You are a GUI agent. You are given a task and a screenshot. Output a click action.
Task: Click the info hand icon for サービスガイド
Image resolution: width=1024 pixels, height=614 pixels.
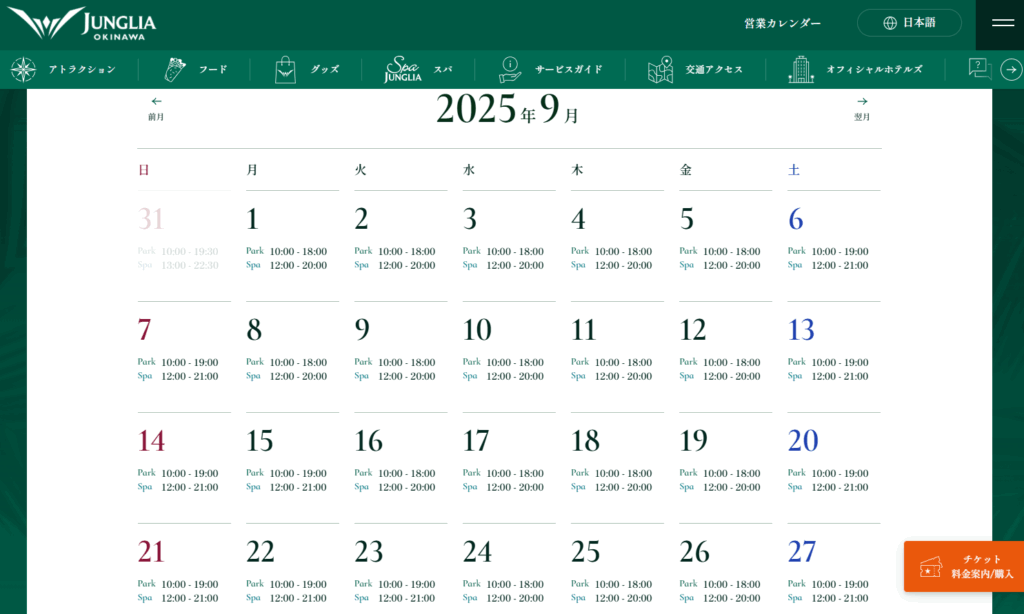(x=510, y=69)
